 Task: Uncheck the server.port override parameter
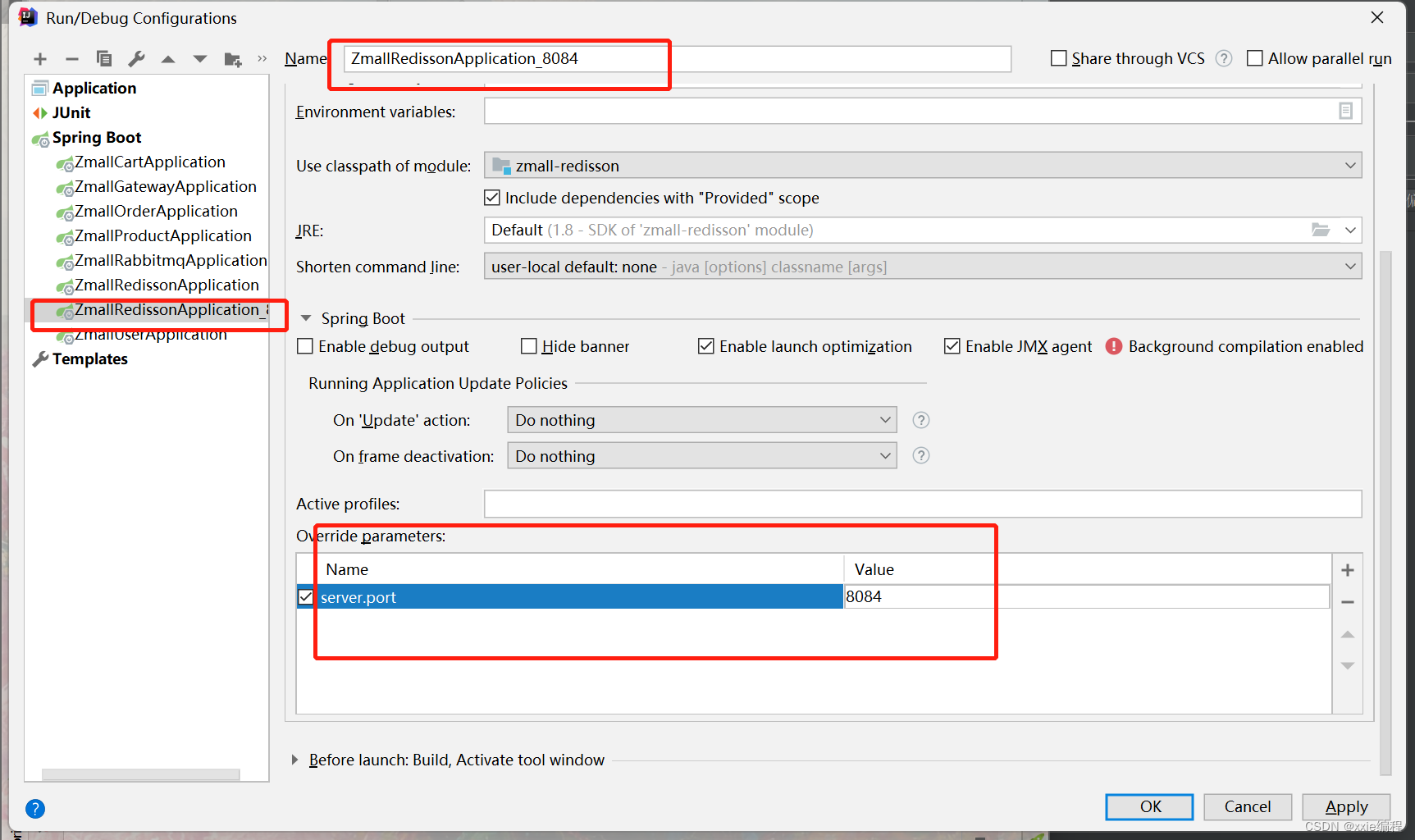[x=306, y=596]
